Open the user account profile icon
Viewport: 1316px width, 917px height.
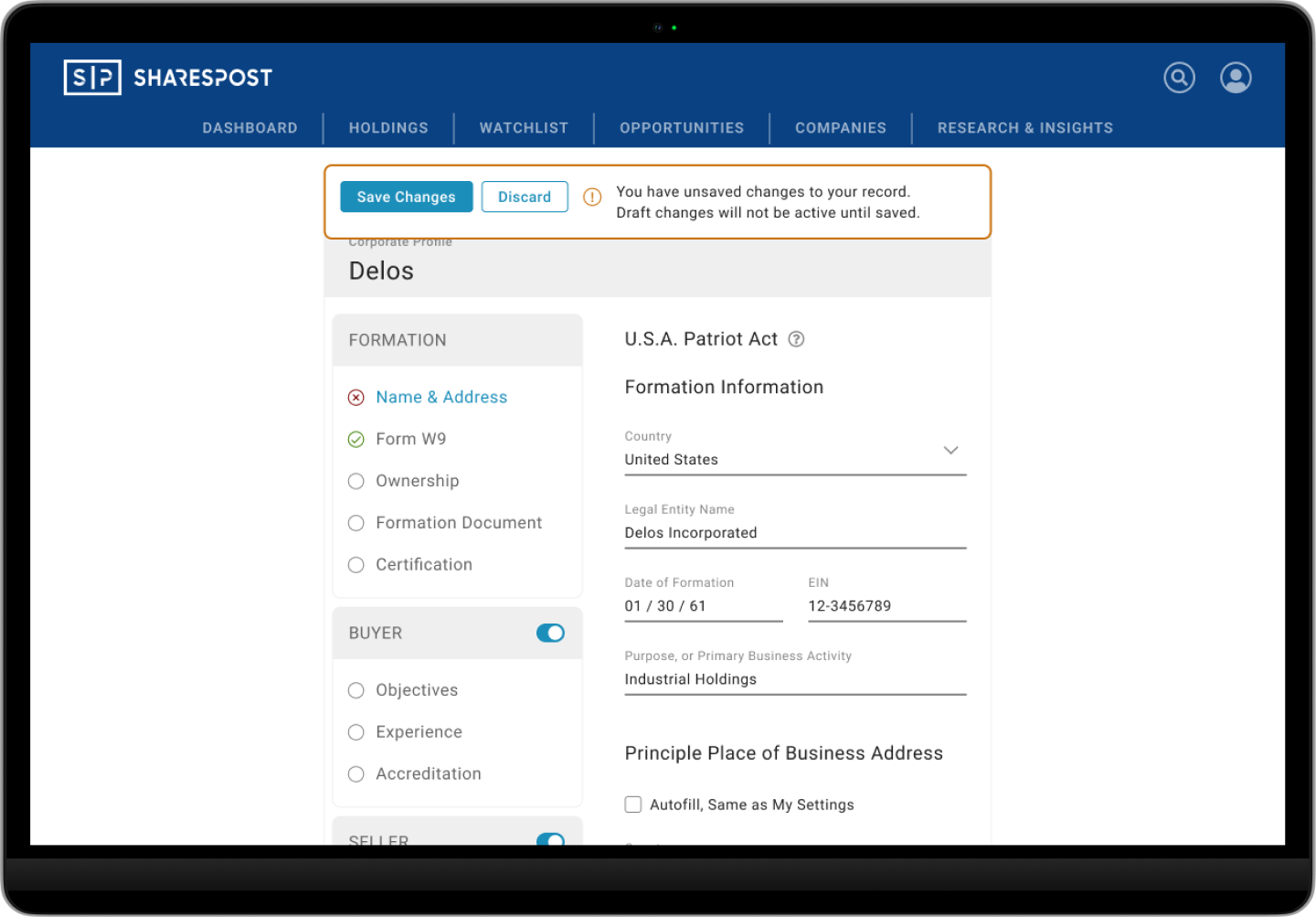tap(1236, 78)
